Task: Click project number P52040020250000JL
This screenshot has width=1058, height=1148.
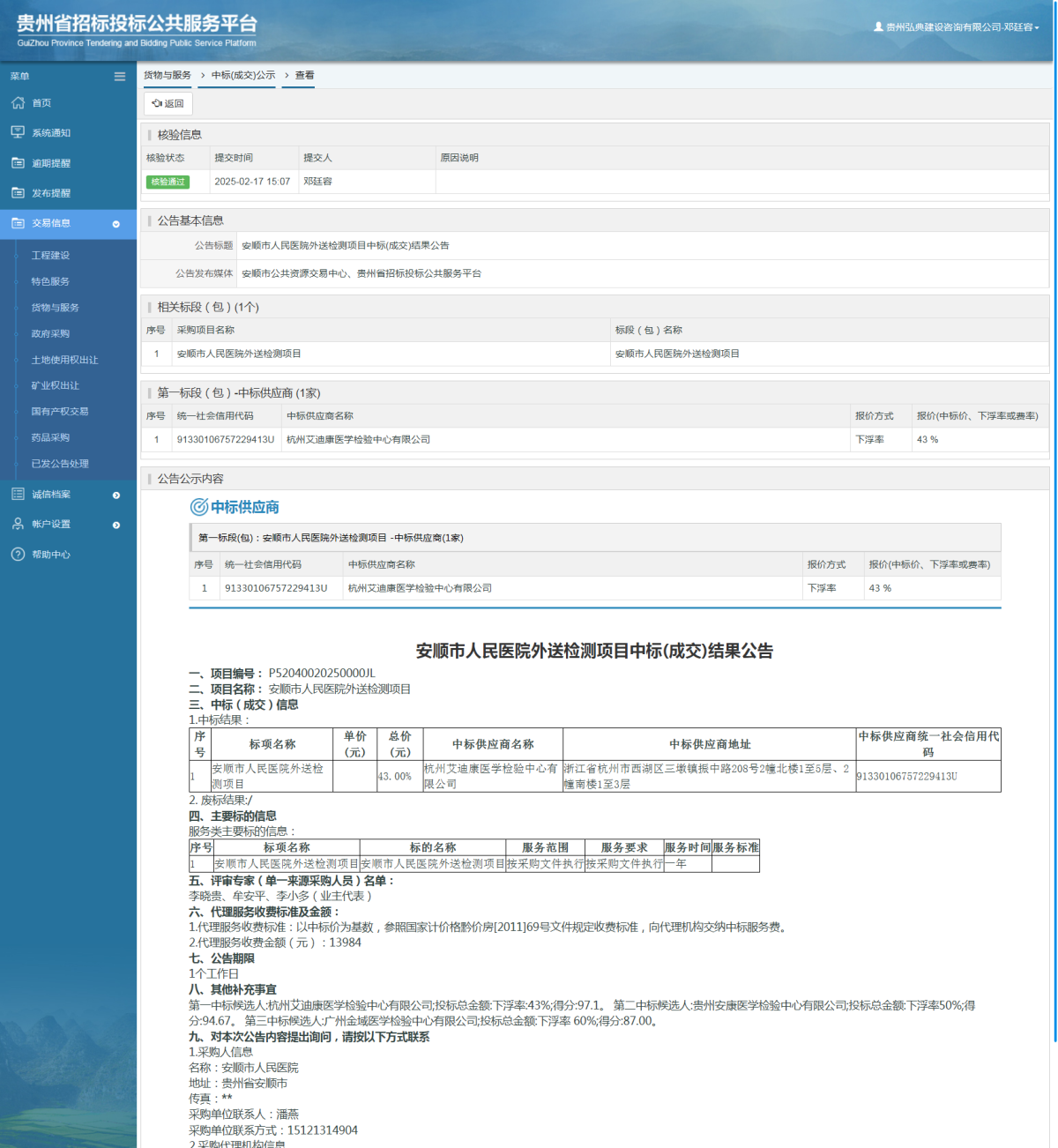Action: point(322,674)
